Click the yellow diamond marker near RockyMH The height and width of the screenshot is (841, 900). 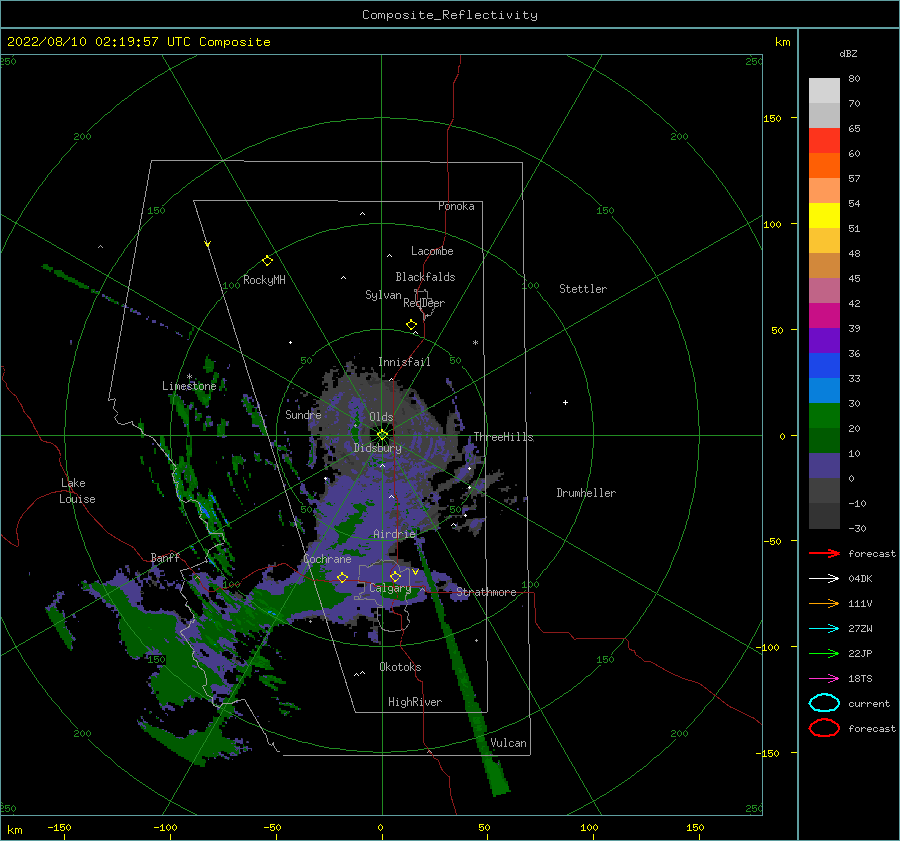[267, 261]
